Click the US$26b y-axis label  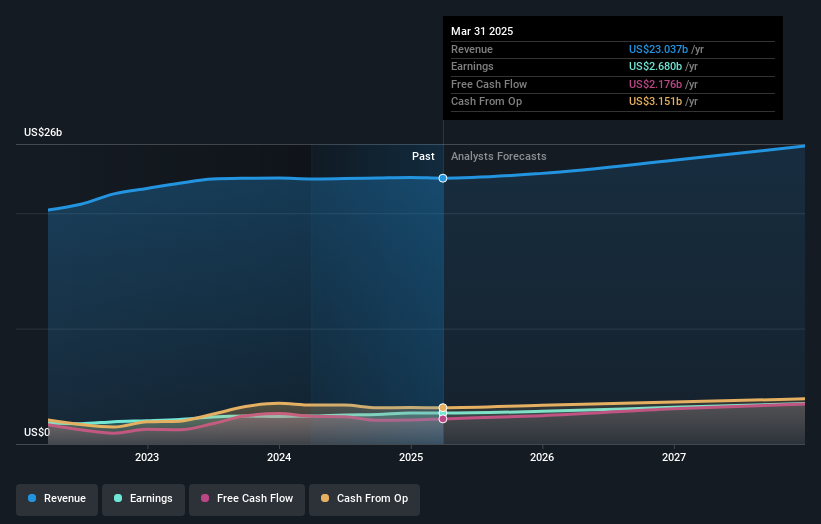click(43, 132)
